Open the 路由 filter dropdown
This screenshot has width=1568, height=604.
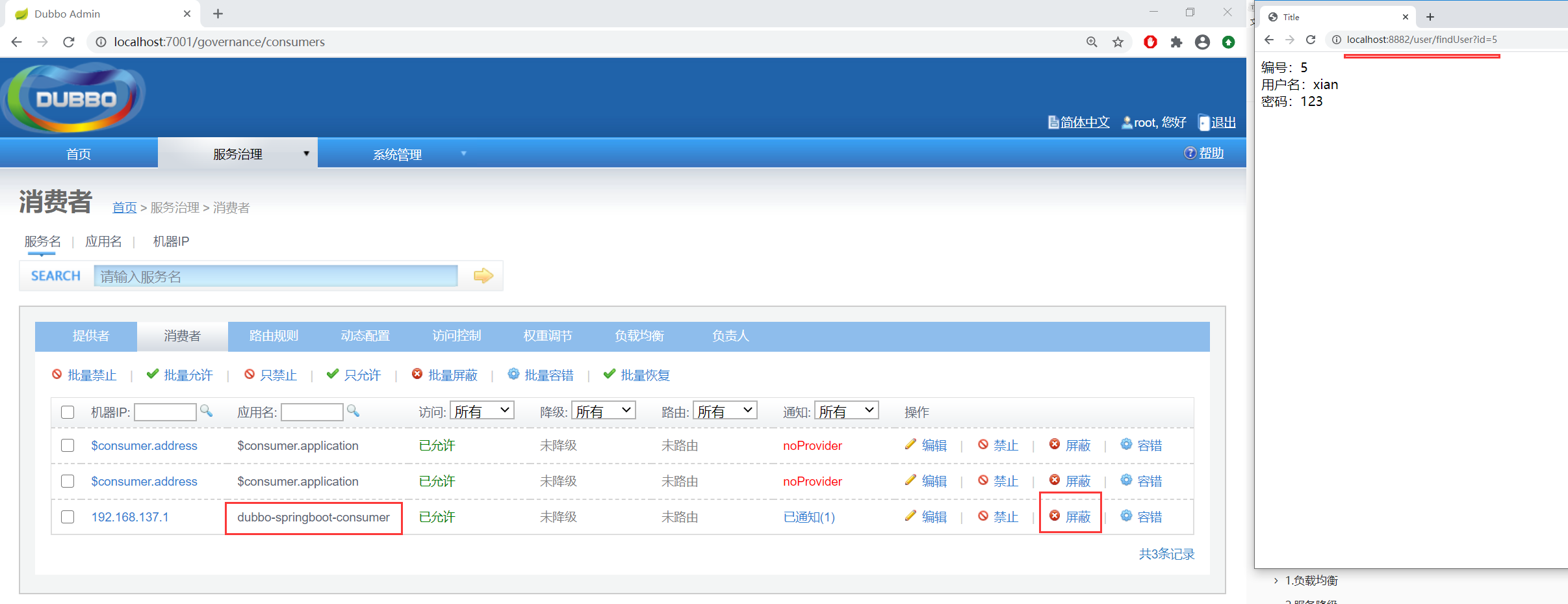[x=725, y=411]
